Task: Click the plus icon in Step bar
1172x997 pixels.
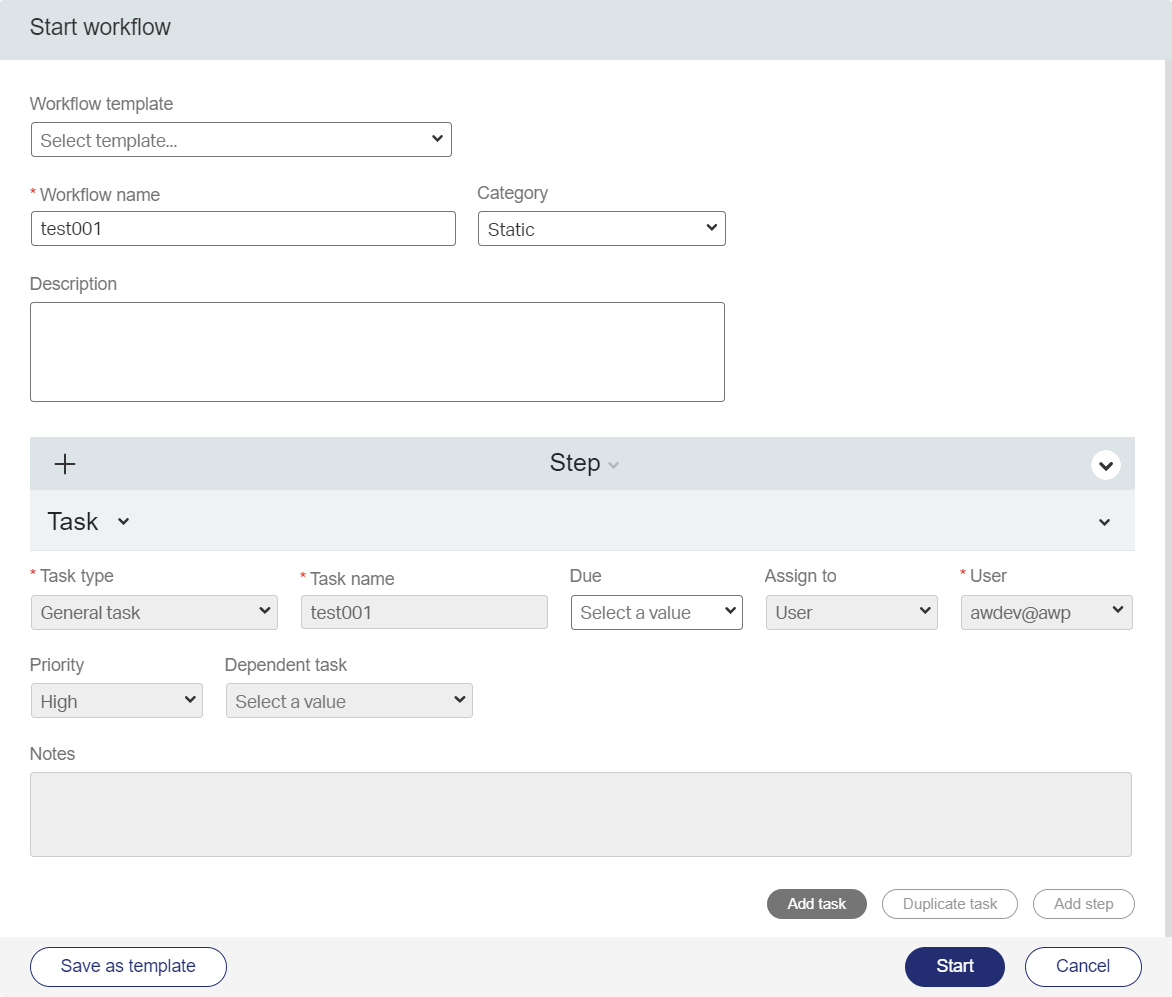Action: tap(65, 464)
